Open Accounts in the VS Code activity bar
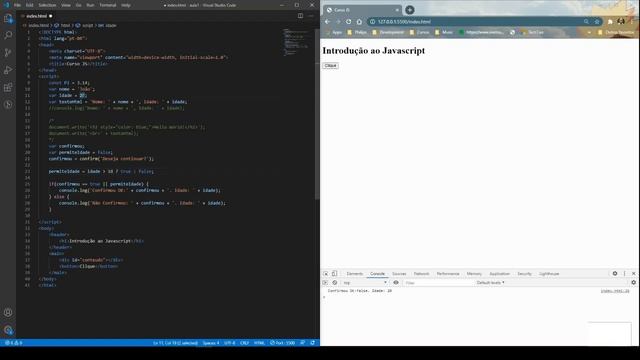Screen dimensions: 640x360 tap(8, 313)
